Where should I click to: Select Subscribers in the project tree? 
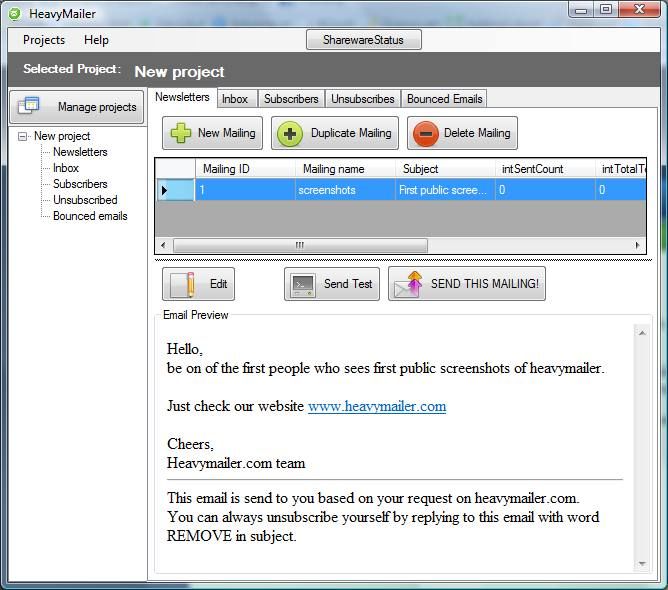[80, 184]
